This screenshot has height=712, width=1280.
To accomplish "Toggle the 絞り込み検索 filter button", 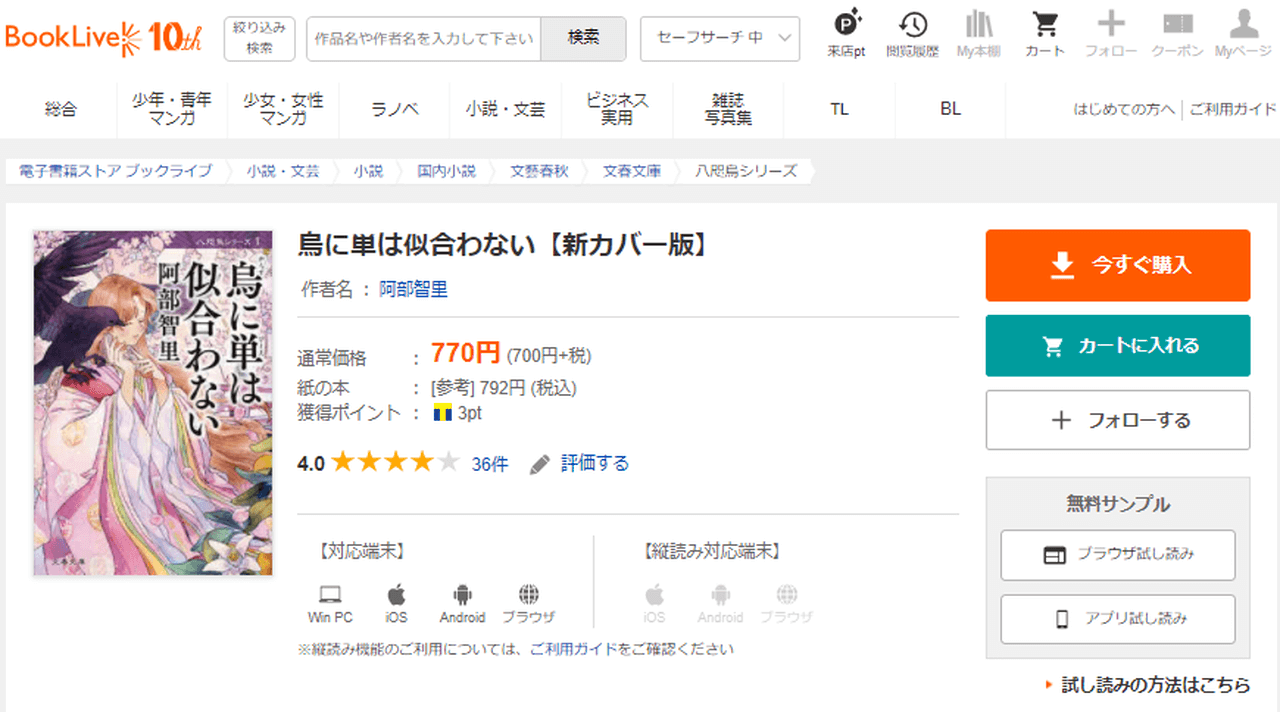I will point(259,38).
